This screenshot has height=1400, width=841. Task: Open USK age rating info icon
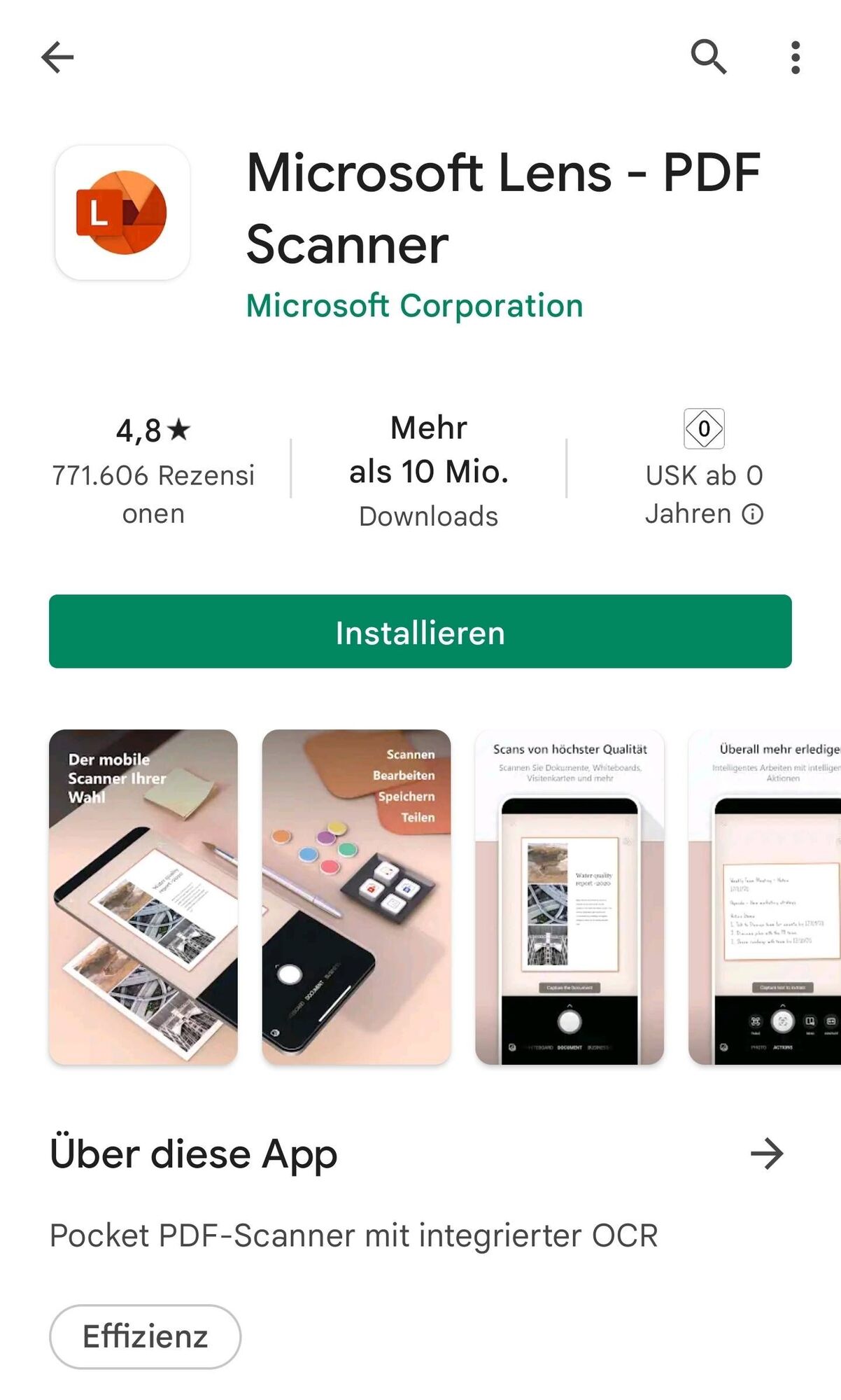[753, 514]
